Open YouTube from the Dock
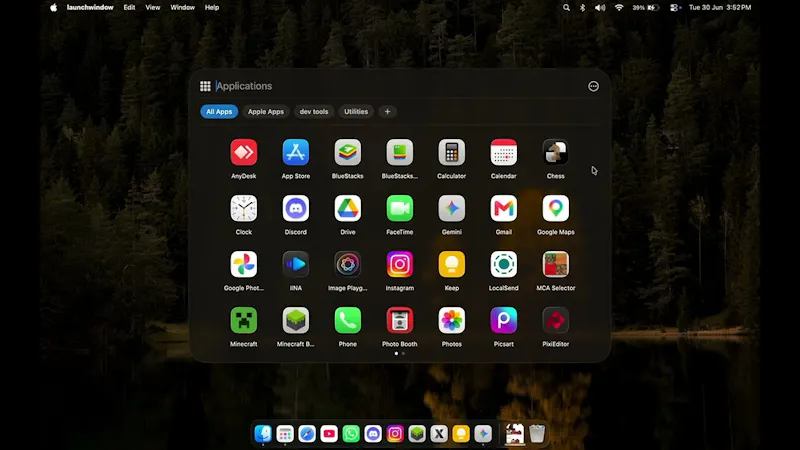This screenshot has width=800, height=450. click(x=329, y=434)
